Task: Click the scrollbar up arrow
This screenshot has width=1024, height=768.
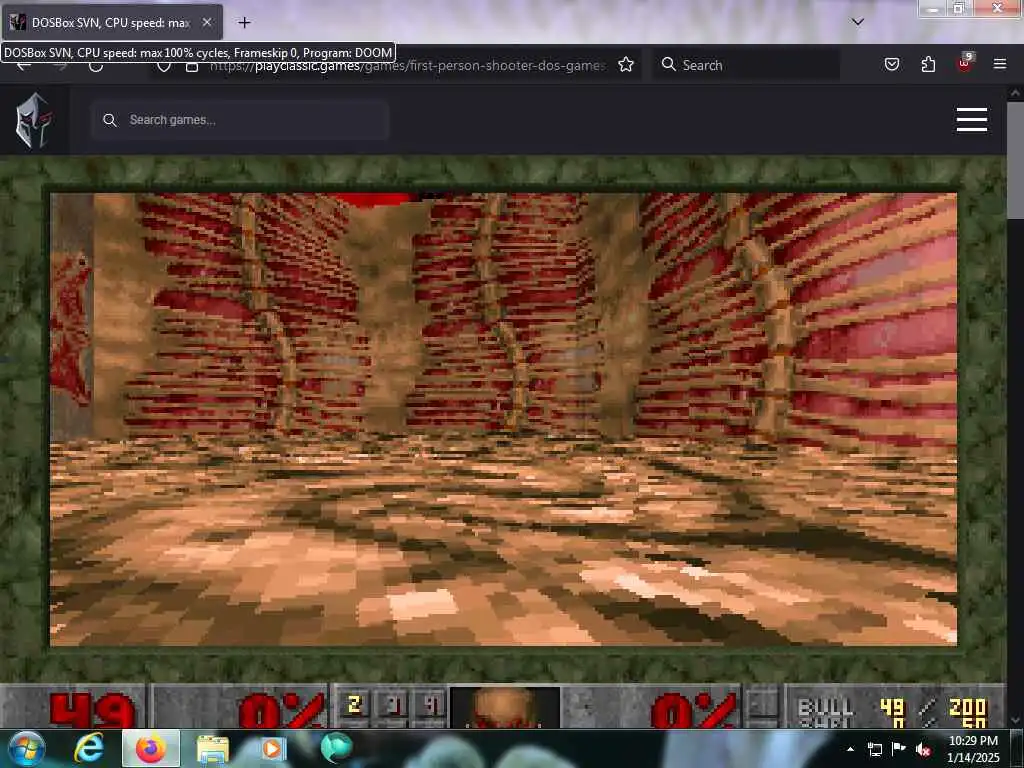Action: 1015,93
